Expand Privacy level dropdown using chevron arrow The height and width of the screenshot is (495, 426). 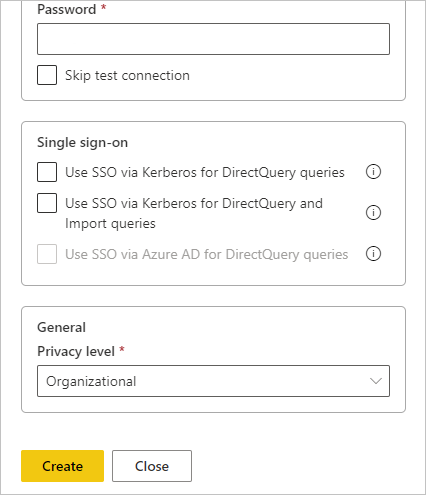376,381
